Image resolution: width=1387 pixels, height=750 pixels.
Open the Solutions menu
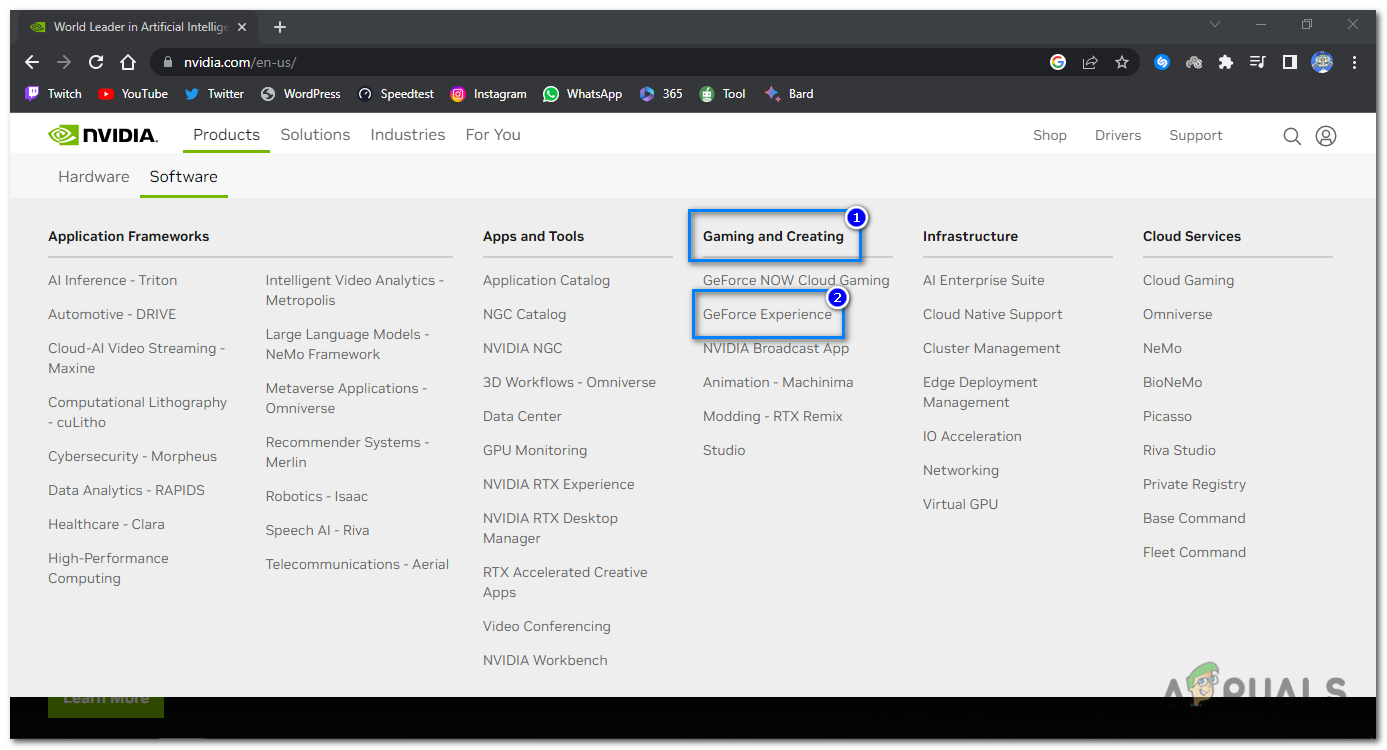point(315,134)
